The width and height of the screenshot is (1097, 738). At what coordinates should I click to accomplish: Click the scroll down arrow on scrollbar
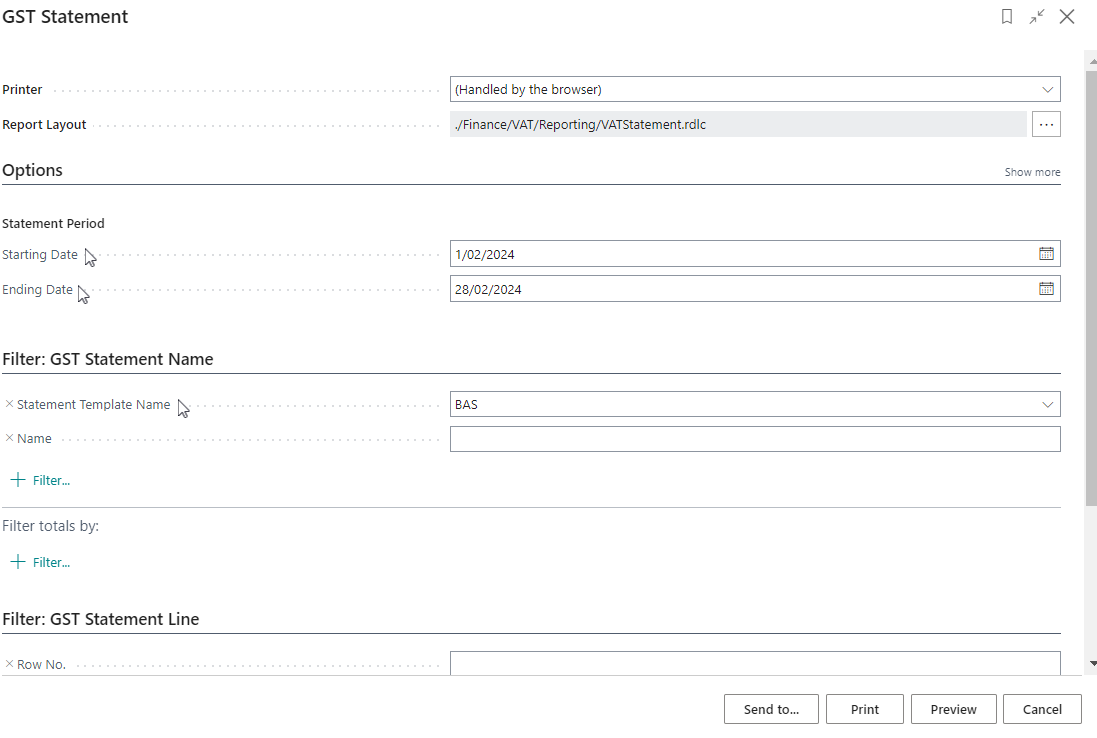(x=1091, y=663)
